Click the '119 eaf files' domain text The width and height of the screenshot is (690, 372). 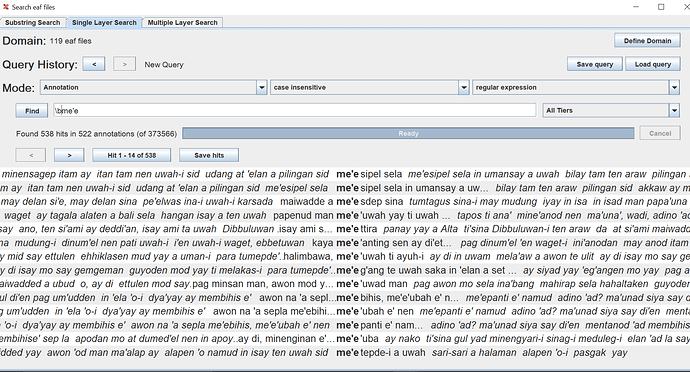(70, 41)
